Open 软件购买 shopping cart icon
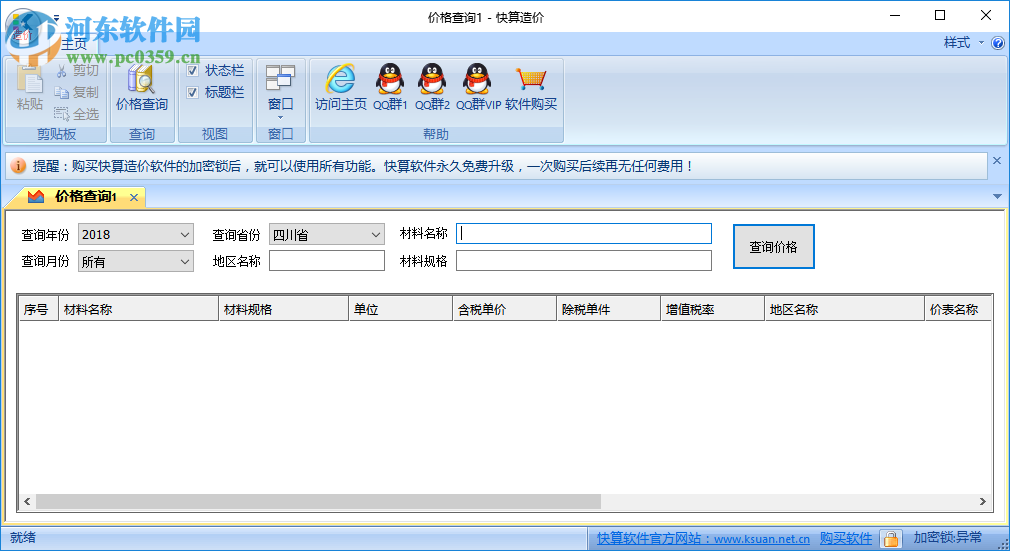Viewport: 1010px width, 551px height. [x=531, y=79]
